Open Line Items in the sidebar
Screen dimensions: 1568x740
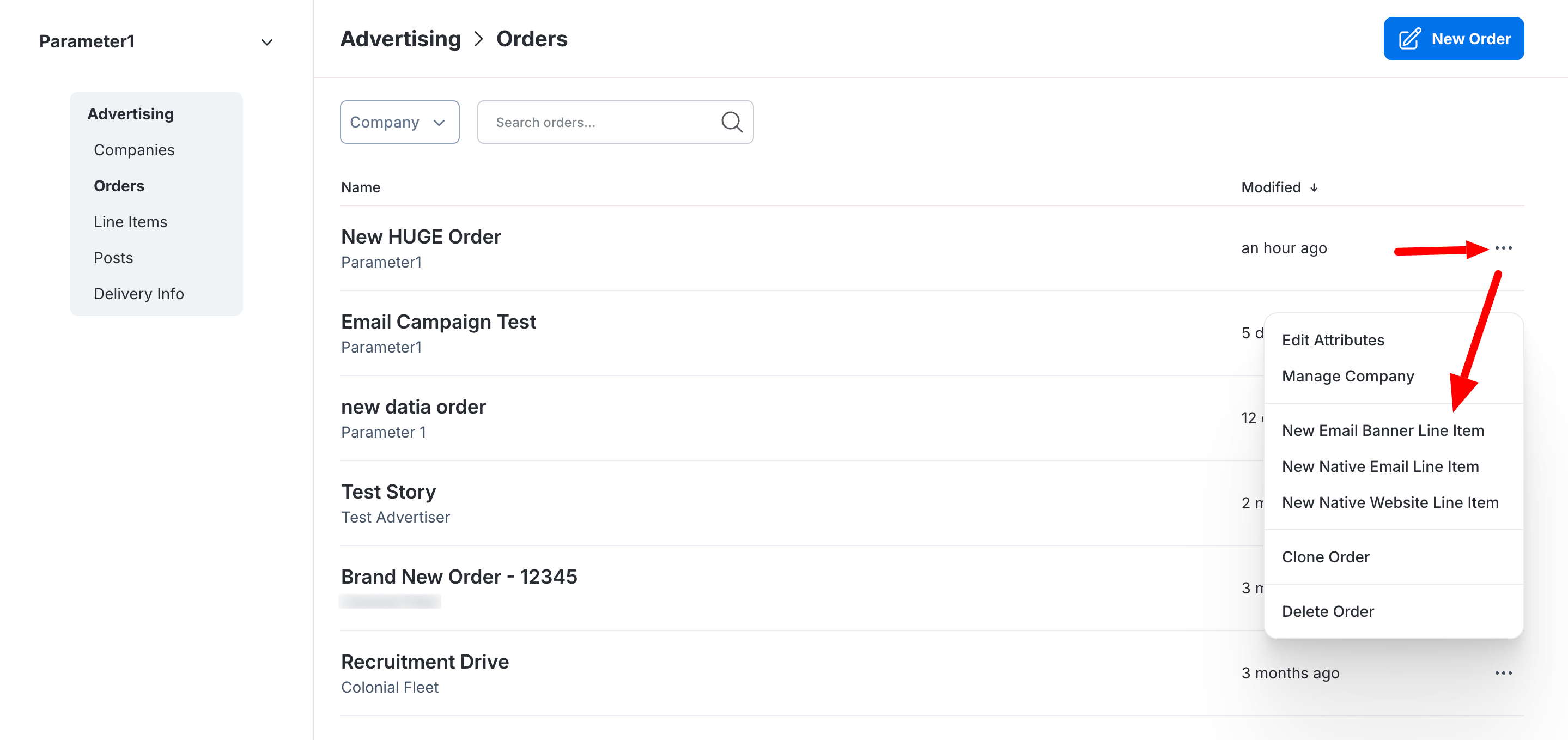(x=130, y=222)
